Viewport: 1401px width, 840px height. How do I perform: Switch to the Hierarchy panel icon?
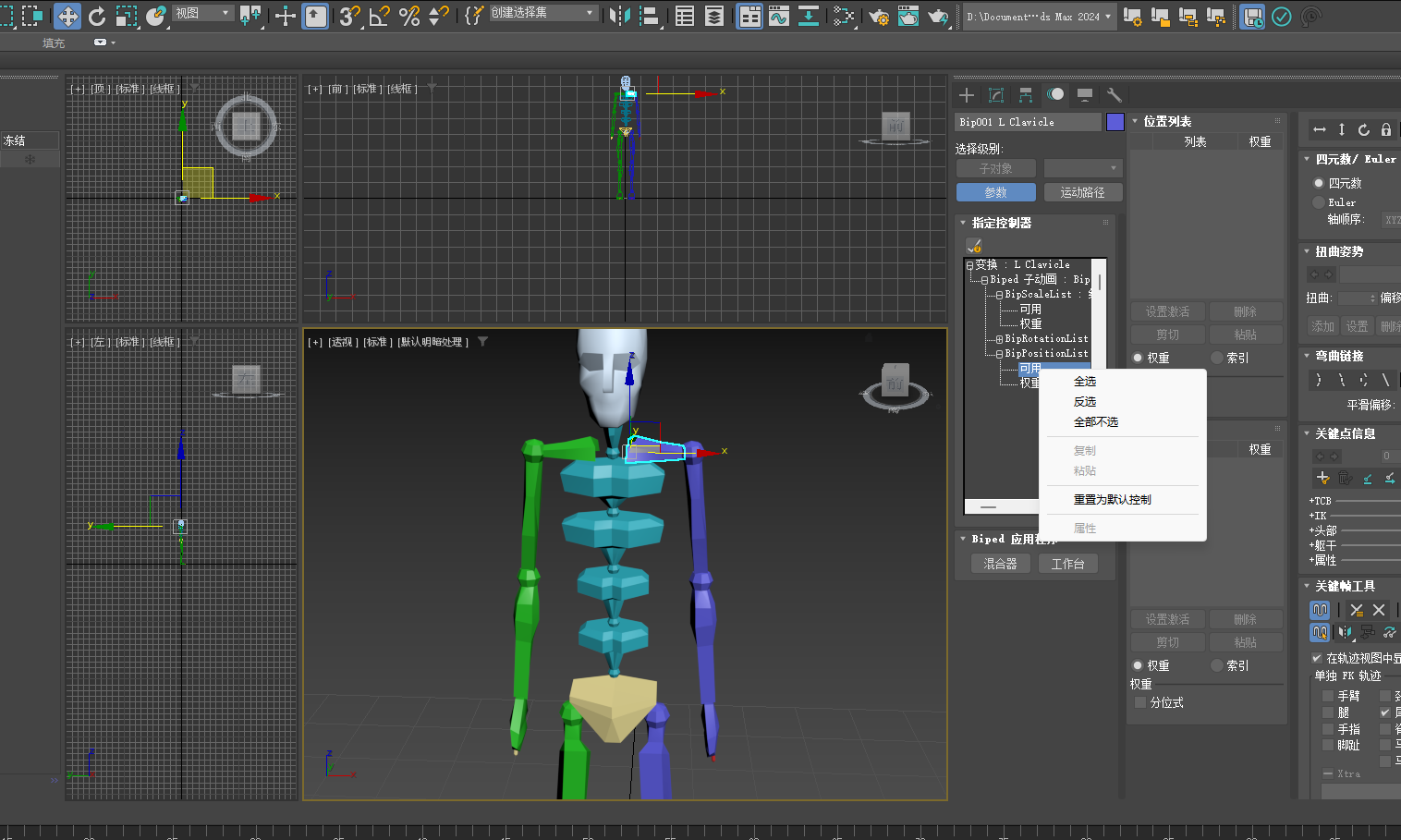1026,95
